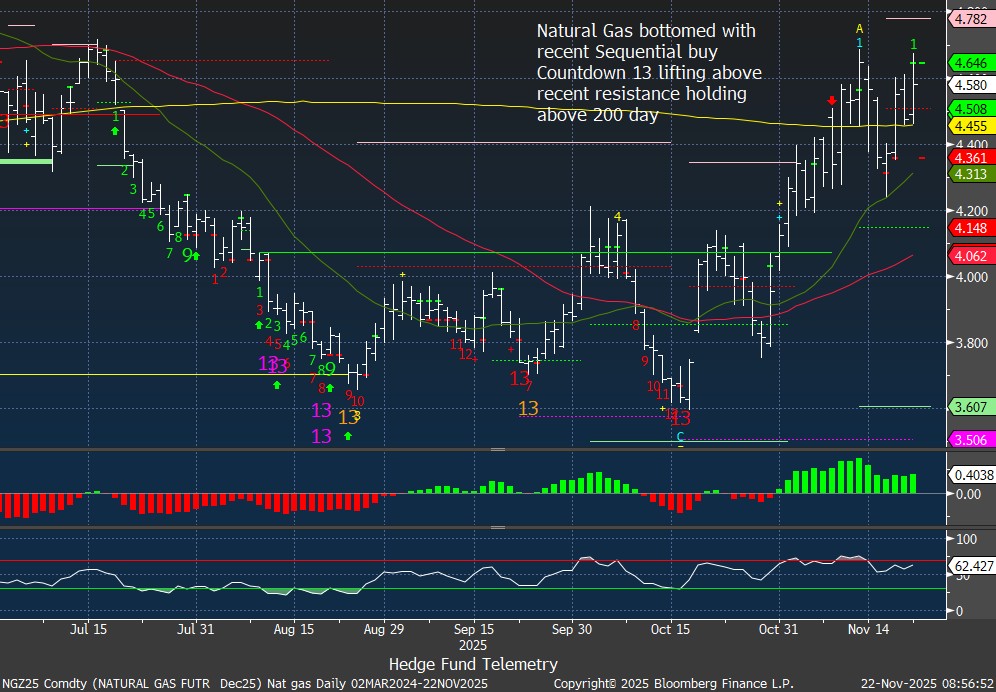Click the large green 9 in late July
The image size is (996, 692).
187,255
